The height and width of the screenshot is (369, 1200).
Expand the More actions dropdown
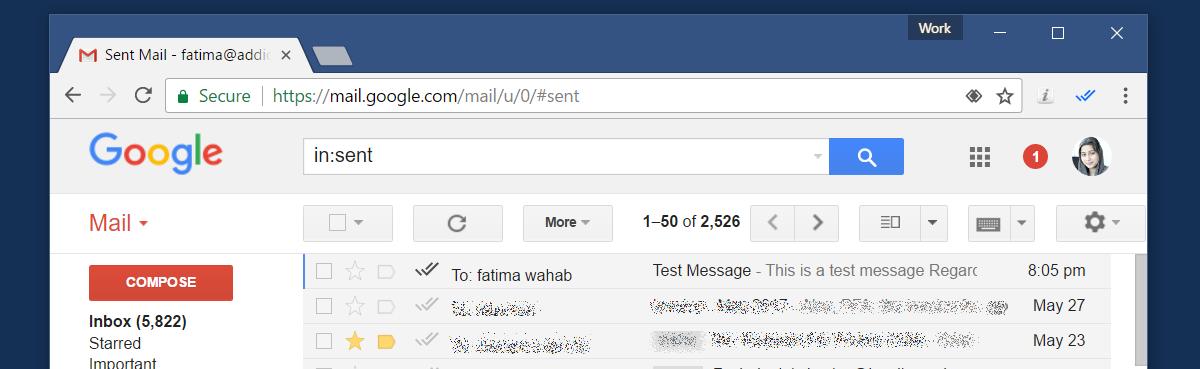click(567, 223)
